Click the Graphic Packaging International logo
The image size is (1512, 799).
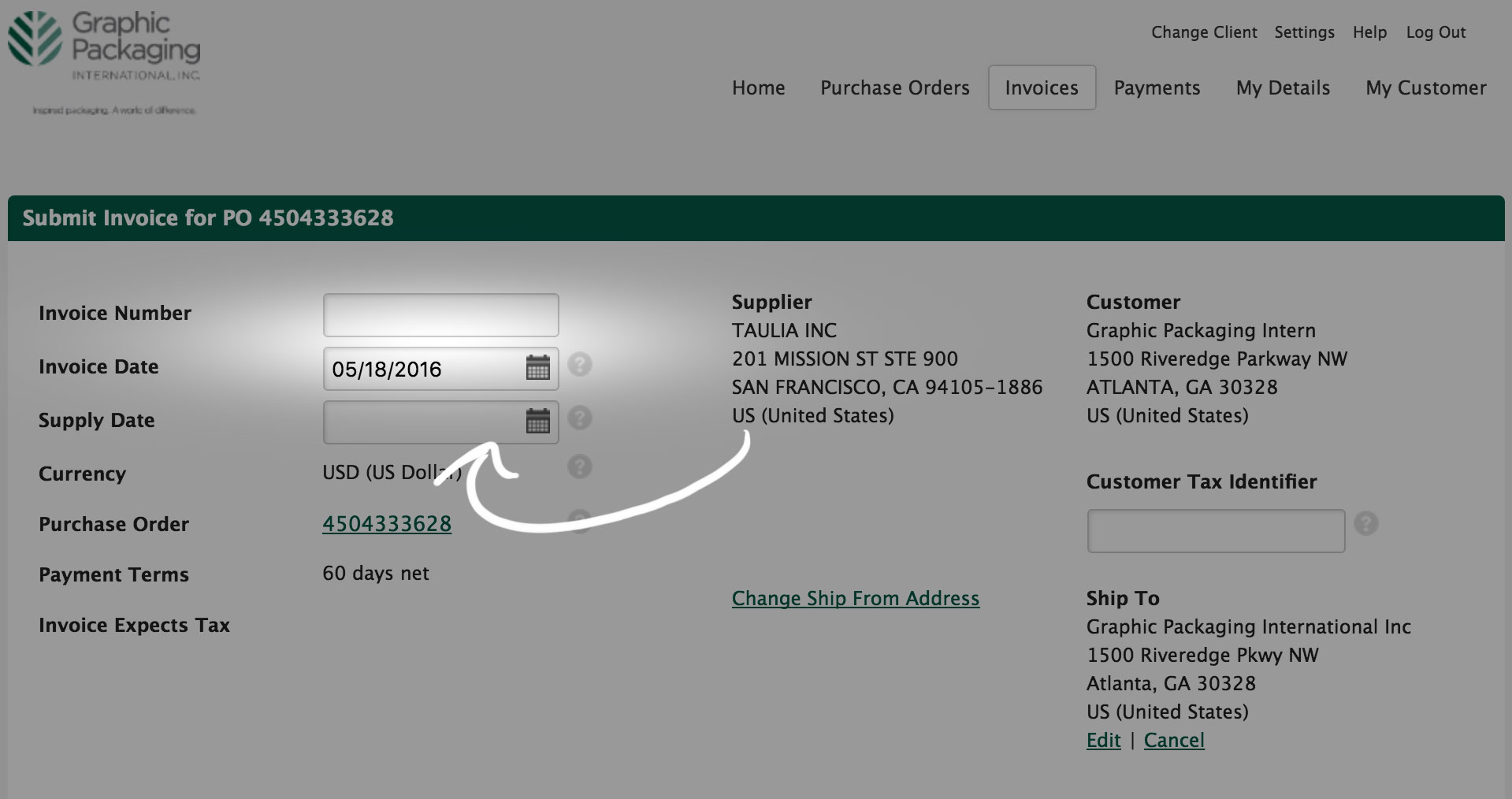[104, 61]
